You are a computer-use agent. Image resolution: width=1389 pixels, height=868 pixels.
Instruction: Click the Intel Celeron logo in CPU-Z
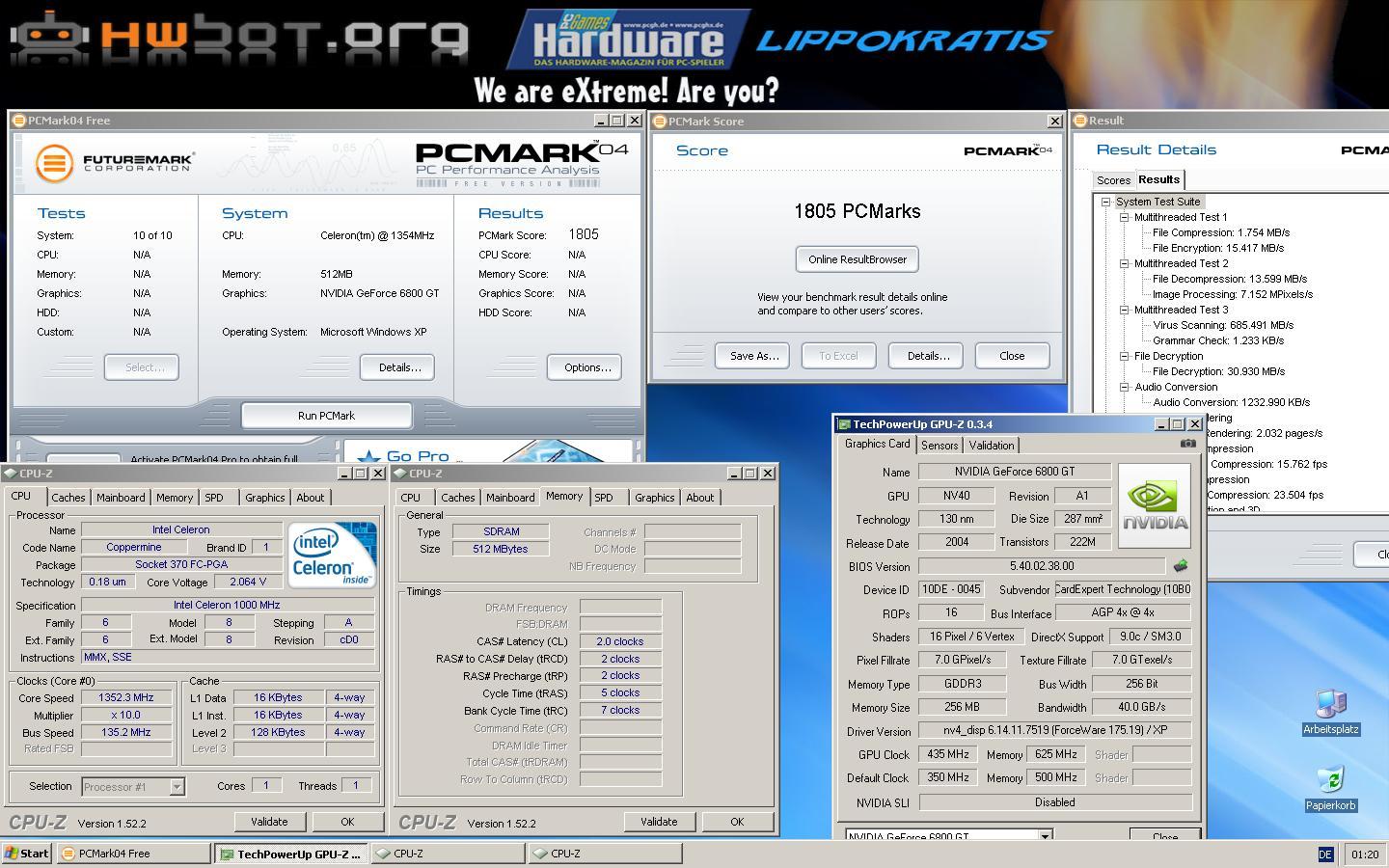pyautogui.click(x=332, y=555)
